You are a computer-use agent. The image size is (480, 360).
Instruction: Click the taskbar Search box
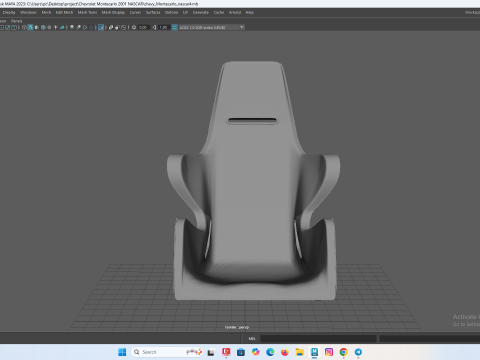167,352
